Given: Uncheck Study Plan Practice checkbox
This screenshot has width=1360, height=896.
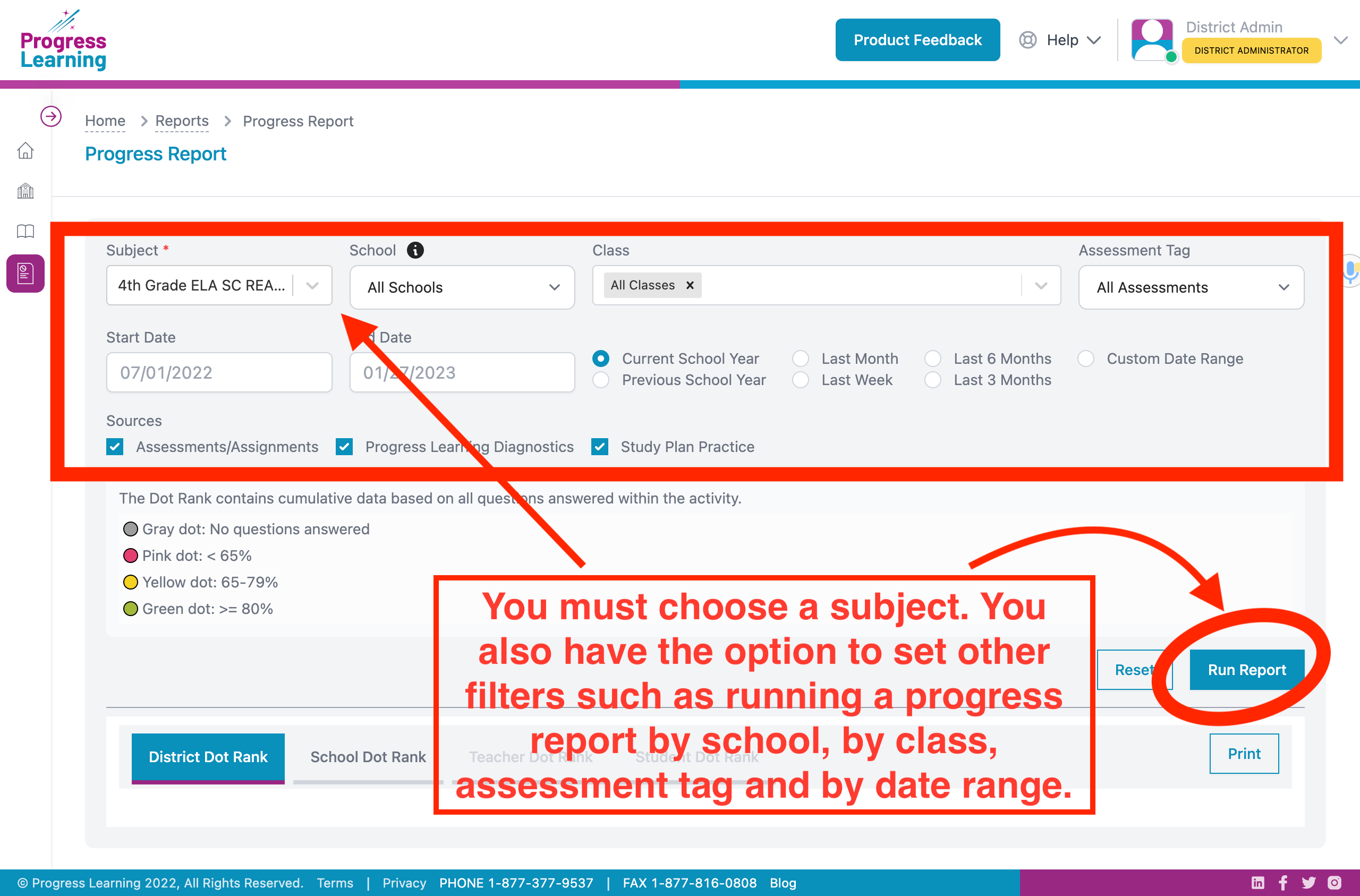Looking at the screenshot, I should (600, 447).
